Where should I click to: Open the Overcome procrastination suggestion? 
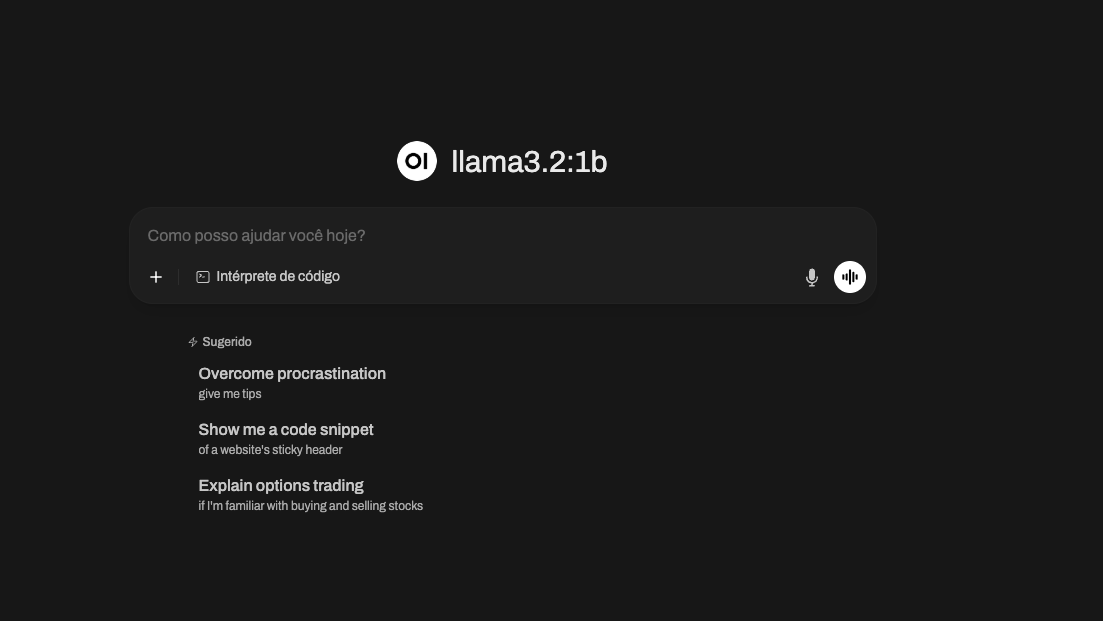pos(292,373)
